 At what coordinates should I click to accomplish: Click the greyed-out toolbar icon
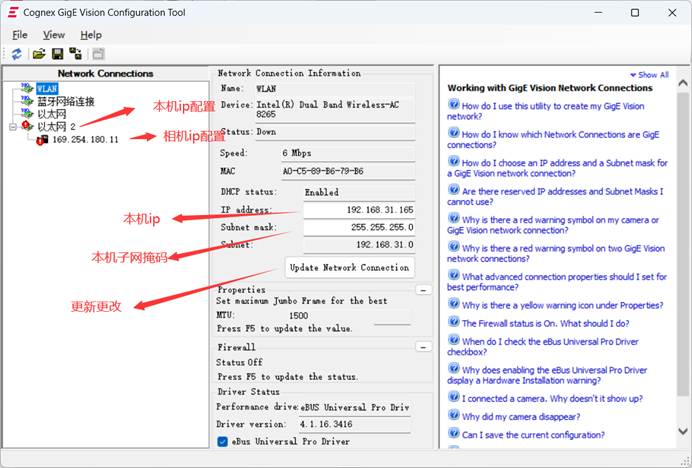pyautogui.click(x=98, y=54)
